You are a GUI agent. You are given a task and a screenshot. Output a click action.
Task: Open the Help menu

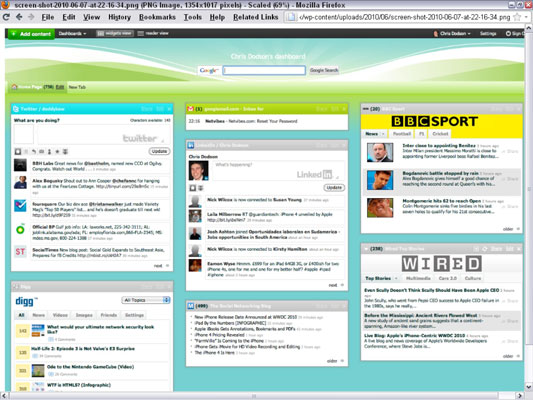217,17
